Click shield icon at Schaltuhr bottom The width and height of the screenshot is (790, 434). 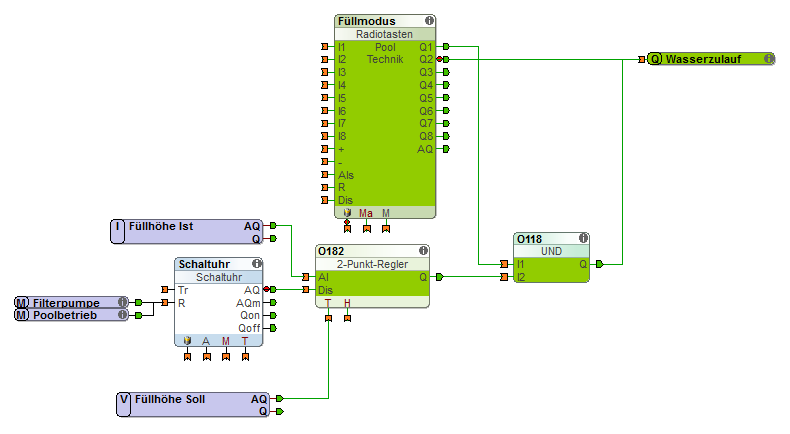(x=187, y=340)
